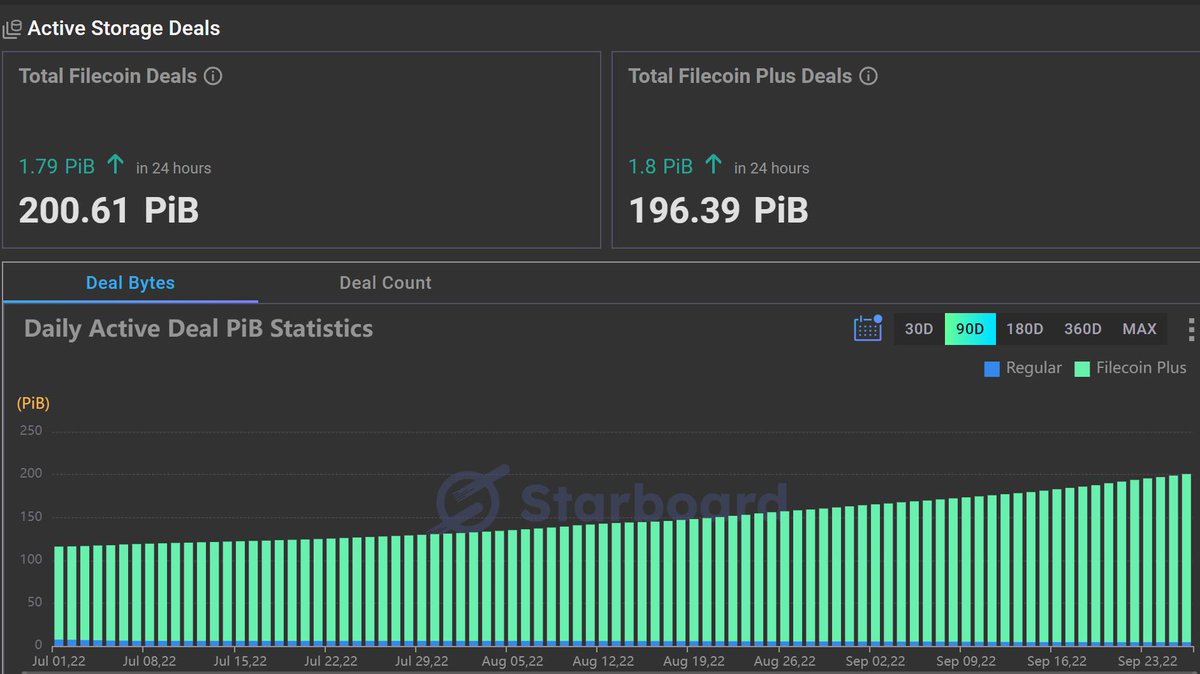Click the 1.8 PiB daily change value
This screenshot has width=1200, height=674.
tap(660, 166)
